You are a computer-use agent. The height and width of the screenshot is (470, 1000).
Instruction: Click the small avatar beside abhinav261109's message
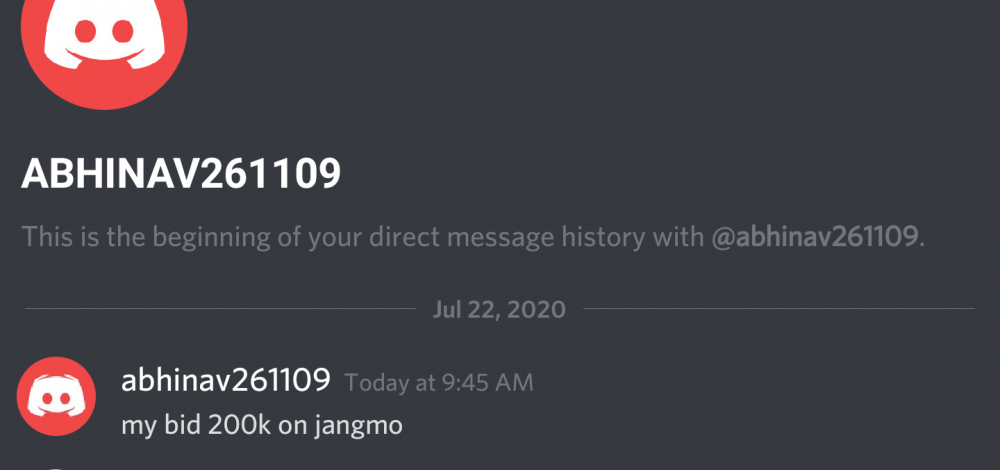56,396
